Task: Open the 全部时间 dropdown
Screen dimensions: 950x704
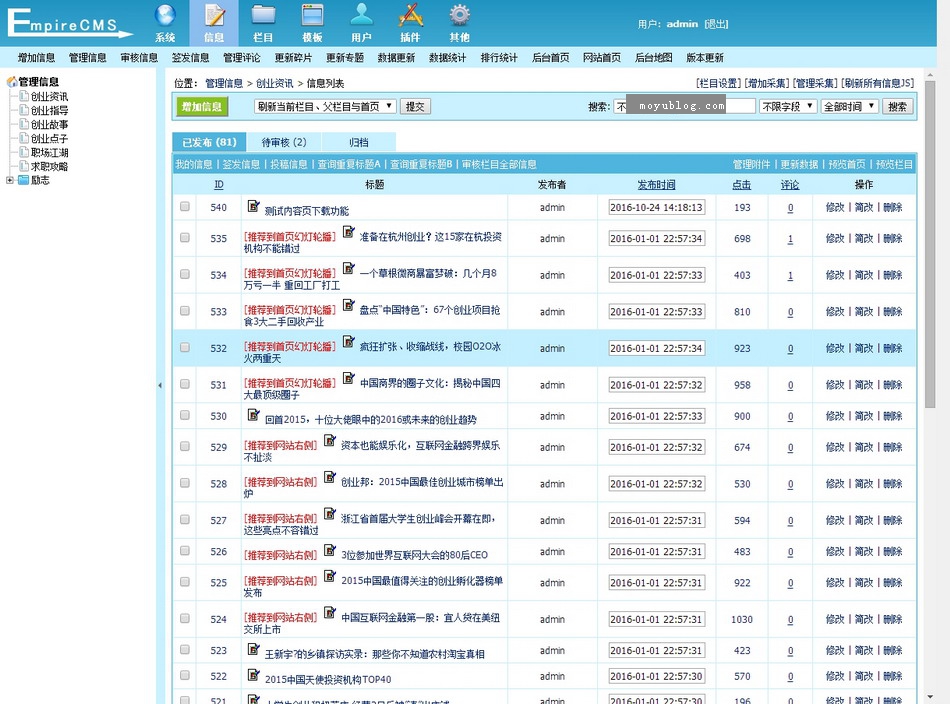Action: (850, 107)
